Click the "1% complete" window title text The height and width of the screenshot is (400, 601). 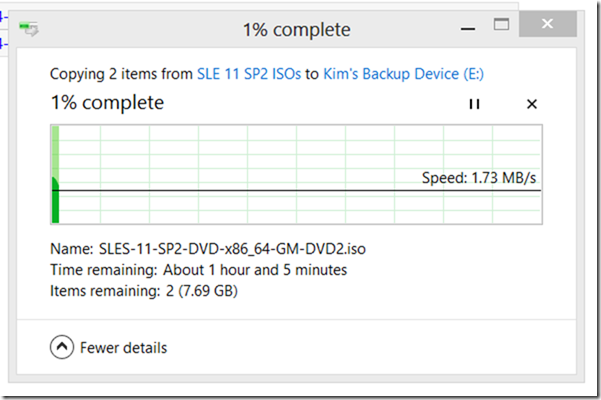pyautogui.click(x=297, y=30)
